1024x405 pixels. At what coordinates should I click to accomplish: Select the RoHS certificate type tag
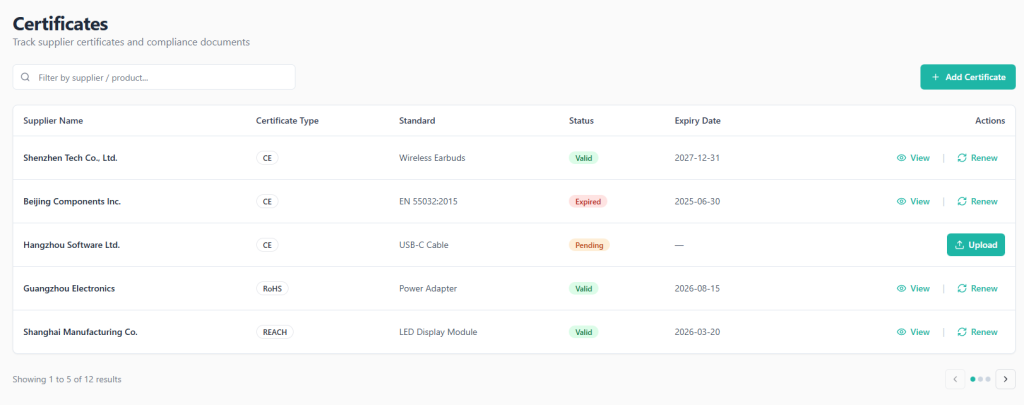(272, 288)
